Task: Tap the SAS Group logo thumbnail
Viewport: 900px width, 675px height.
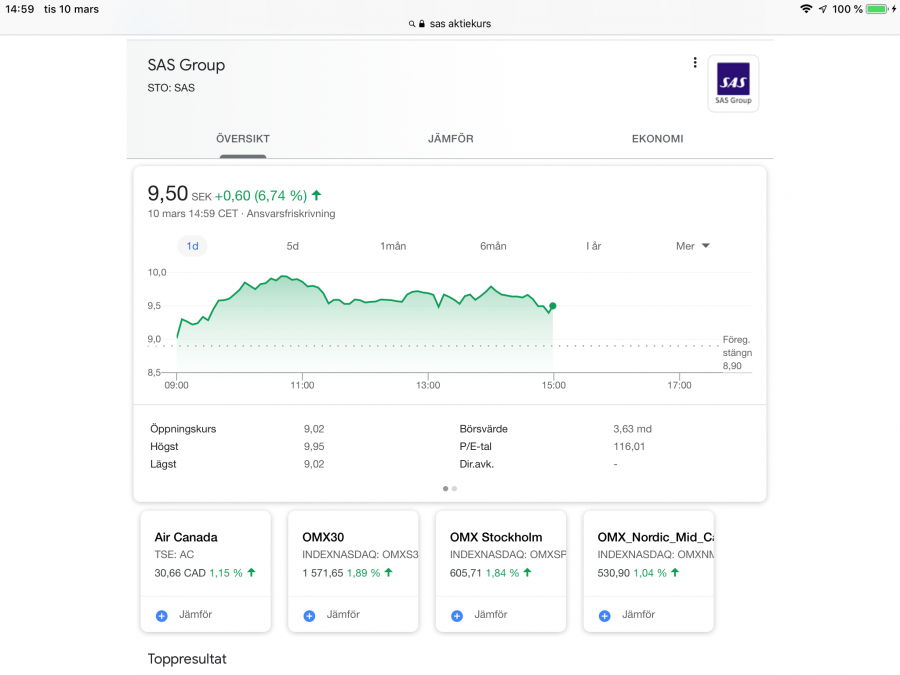Action: pyautogui.click(x=733, y=83)
